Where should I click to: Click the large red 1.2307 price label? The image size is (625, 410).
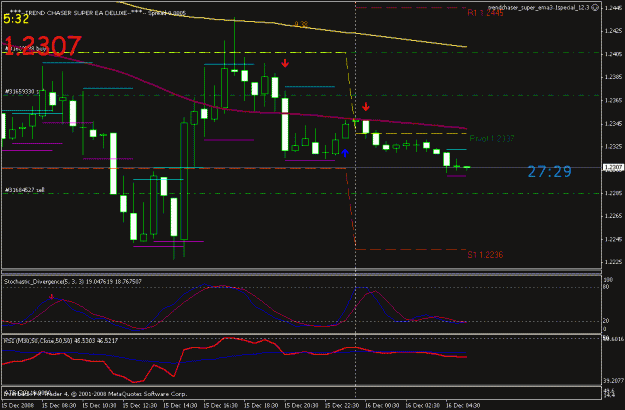[43, 46]
